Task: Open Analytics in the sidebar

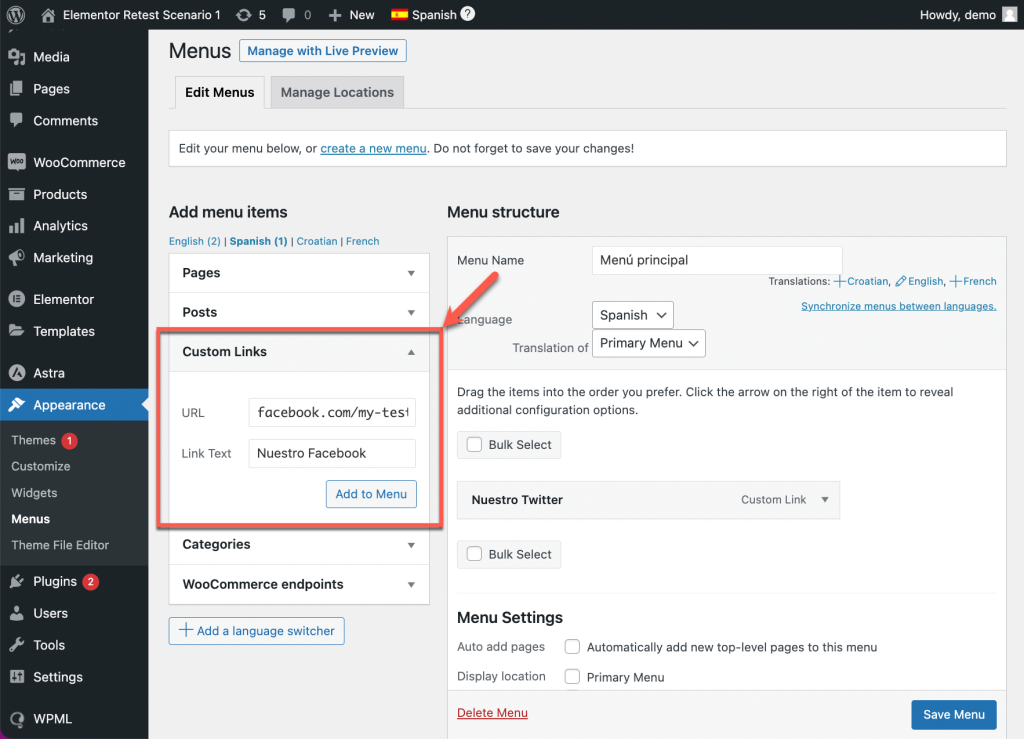Action: (60, 226)
